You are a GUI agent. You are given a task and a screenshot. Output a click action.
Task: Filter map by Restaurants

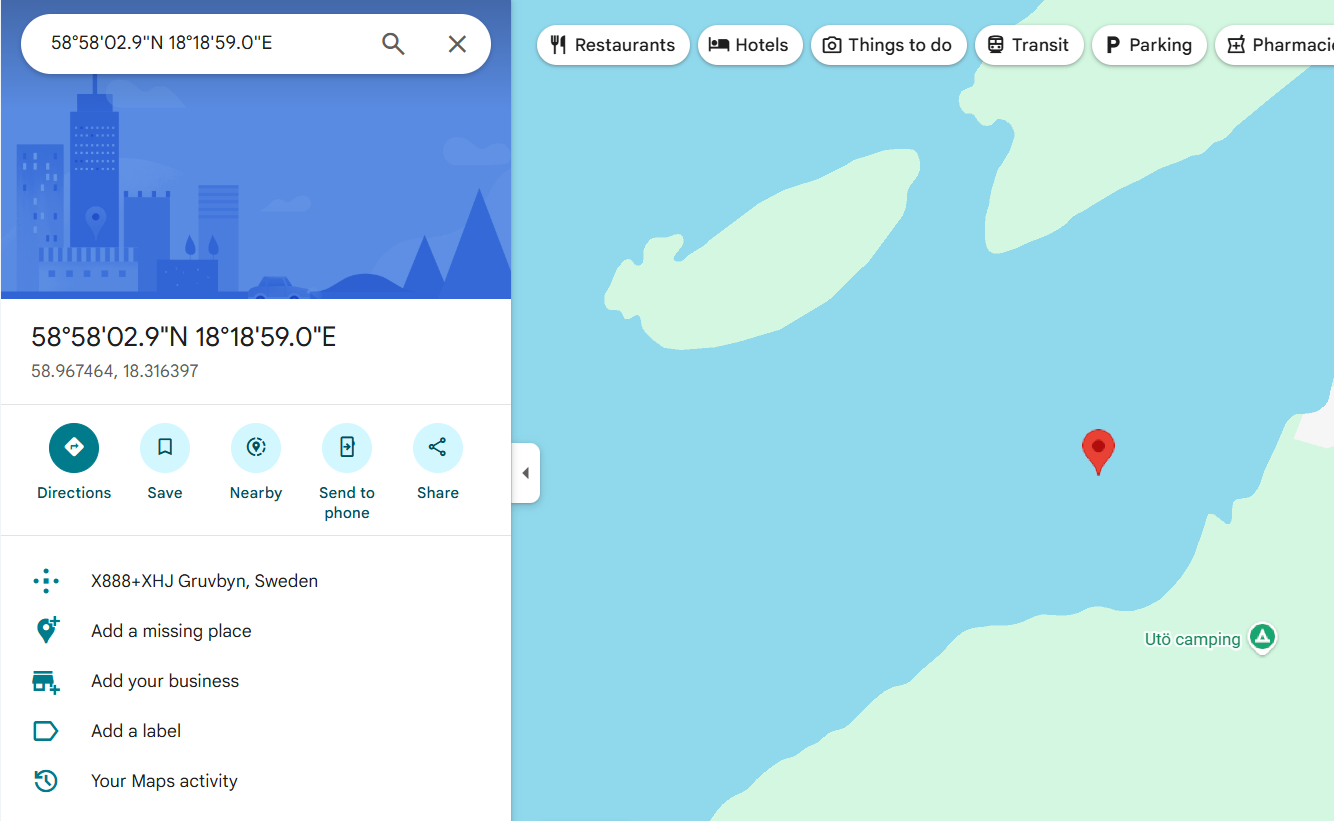(613, 45)
